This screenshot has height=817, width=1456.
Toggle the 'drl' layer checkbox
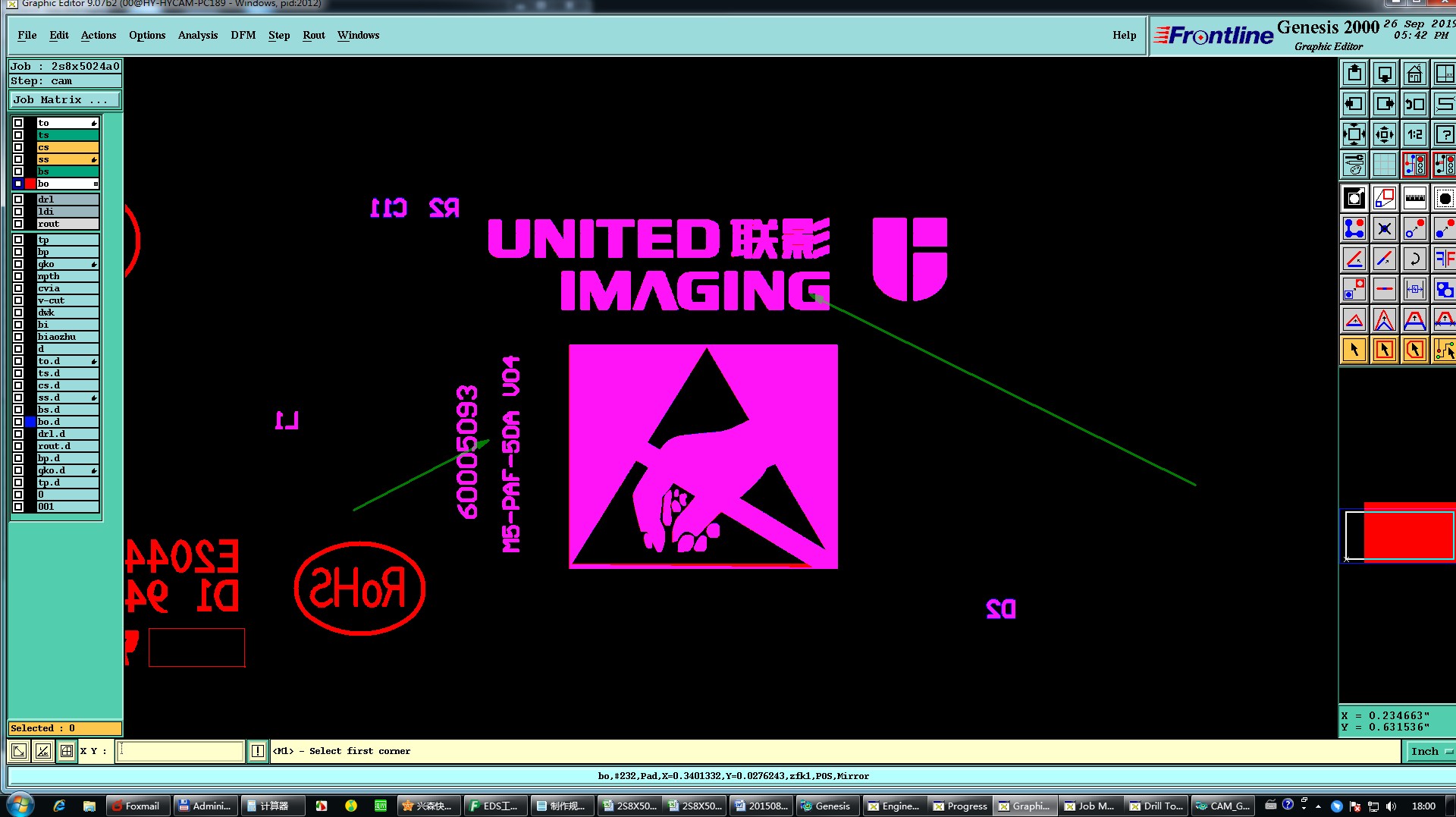[x=18, y=200]
